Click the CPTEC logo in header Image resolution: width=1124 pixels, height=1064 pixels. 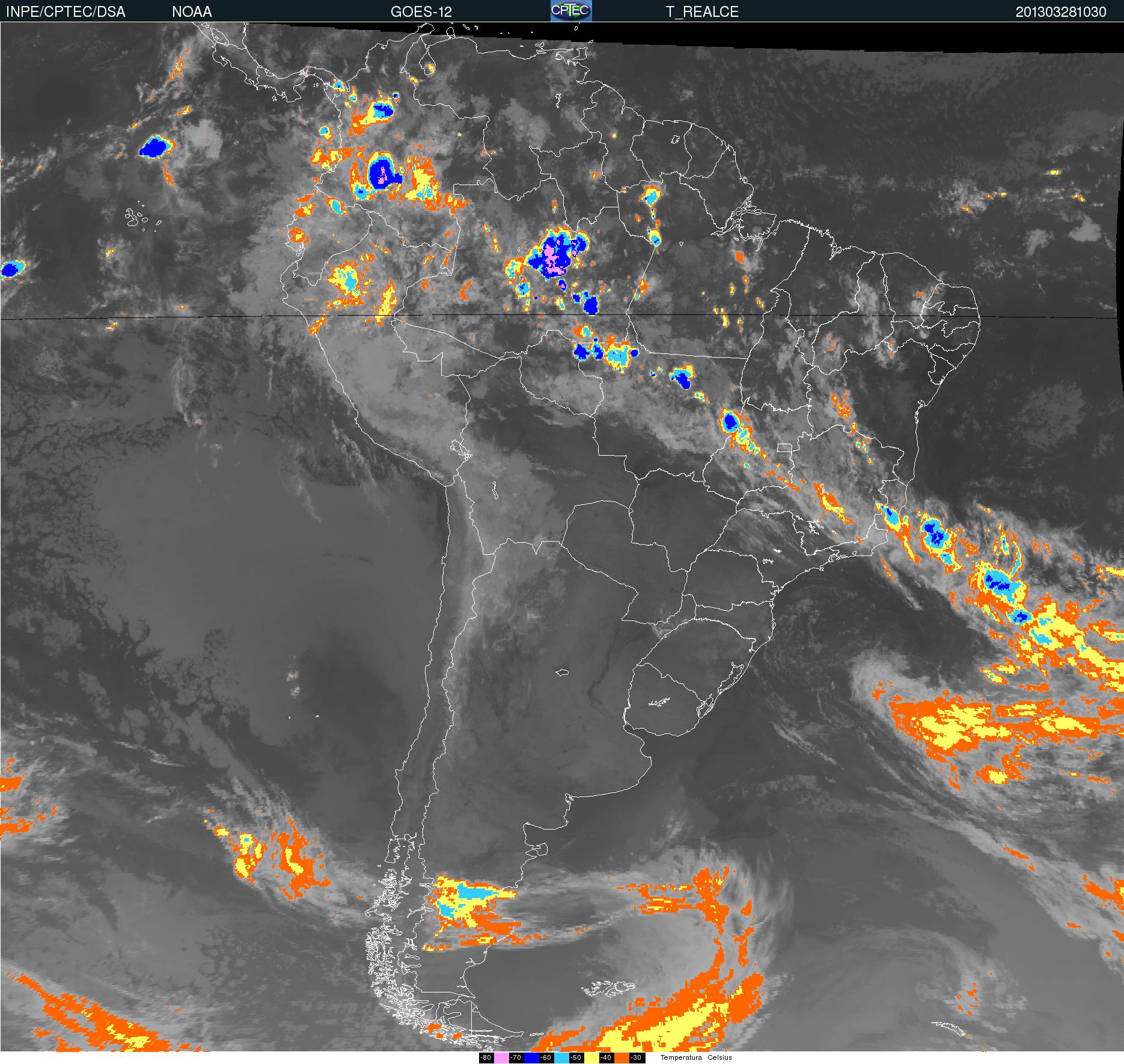coord(571,11)
